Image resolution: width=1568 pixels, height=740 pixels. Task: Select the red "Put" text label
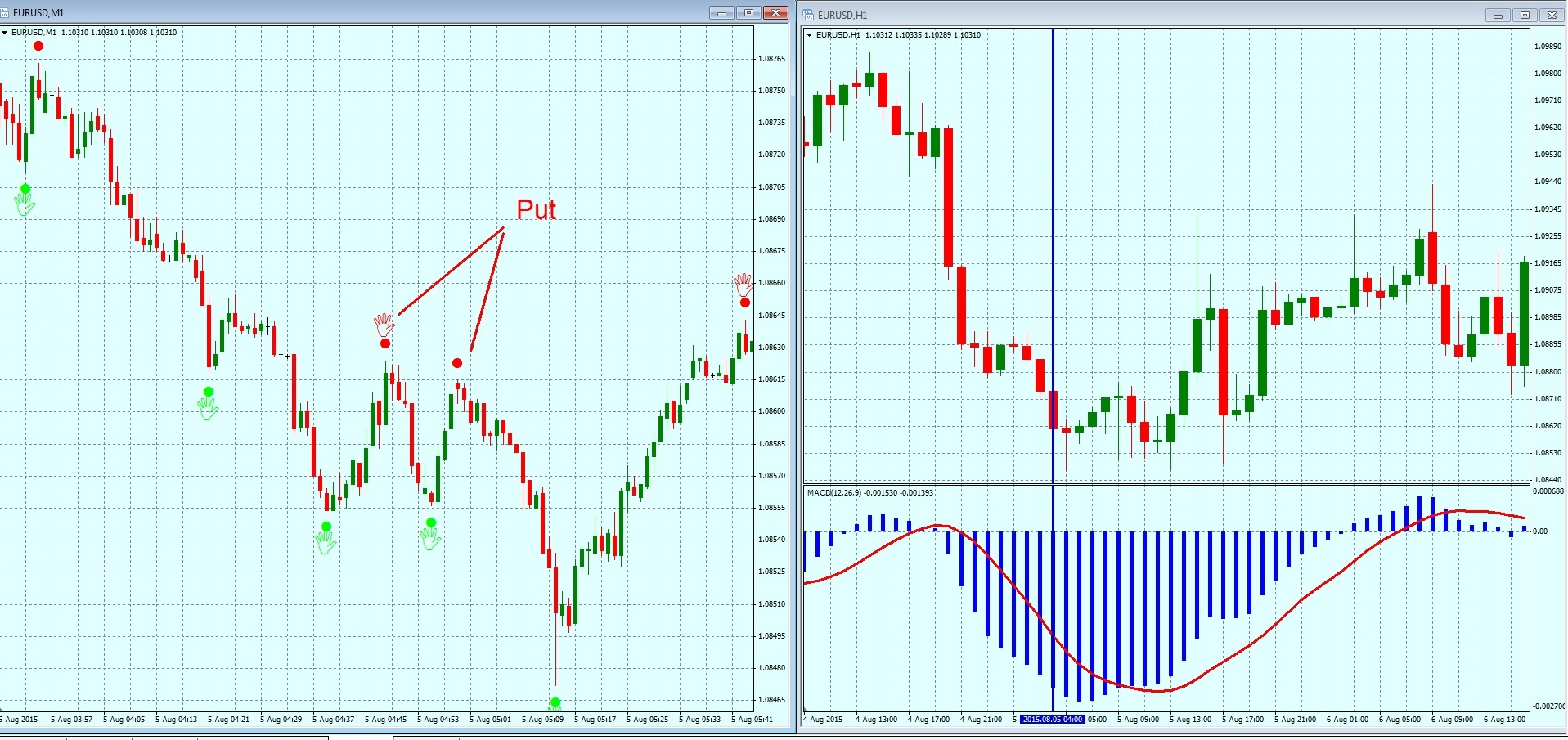(537, 210)
